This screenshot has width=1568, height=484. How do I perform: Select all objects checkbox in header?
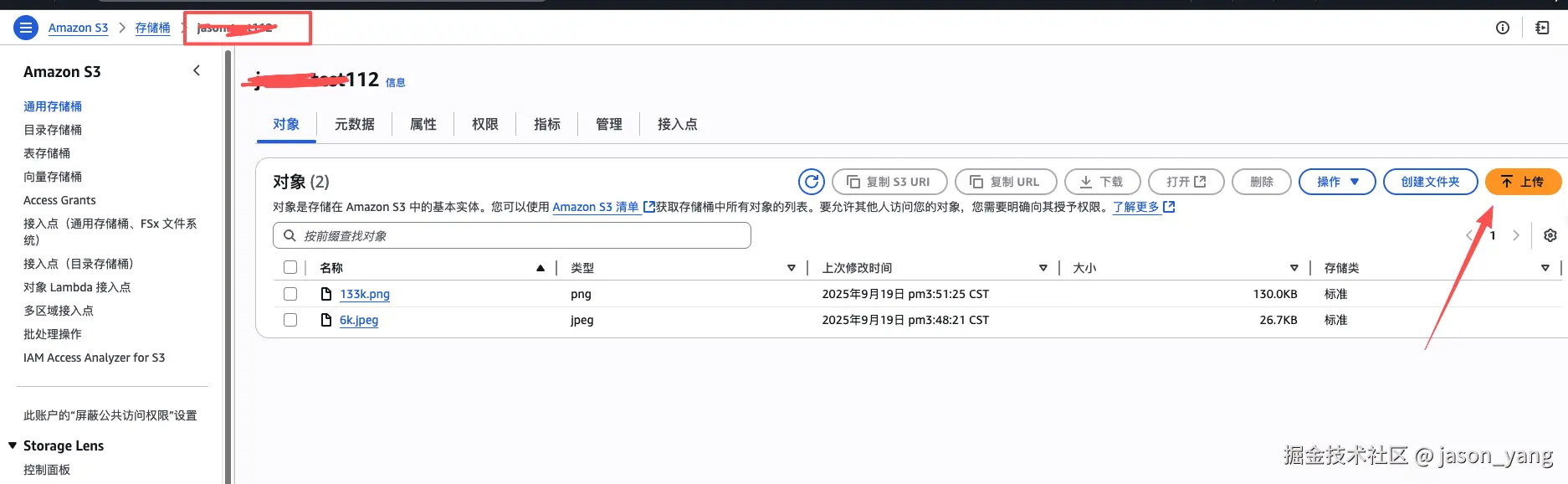click(290, 268)
